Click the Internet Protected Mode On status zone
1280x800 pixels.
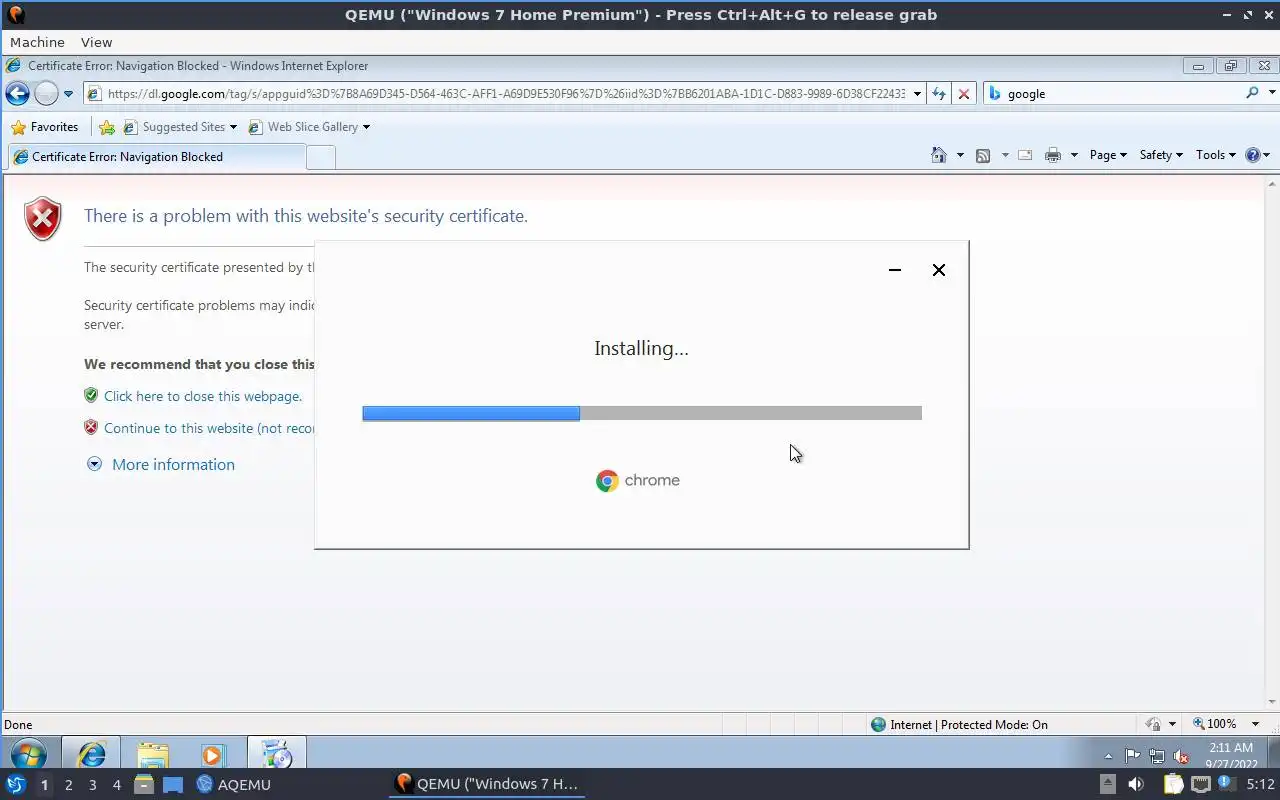click(959, 725)
